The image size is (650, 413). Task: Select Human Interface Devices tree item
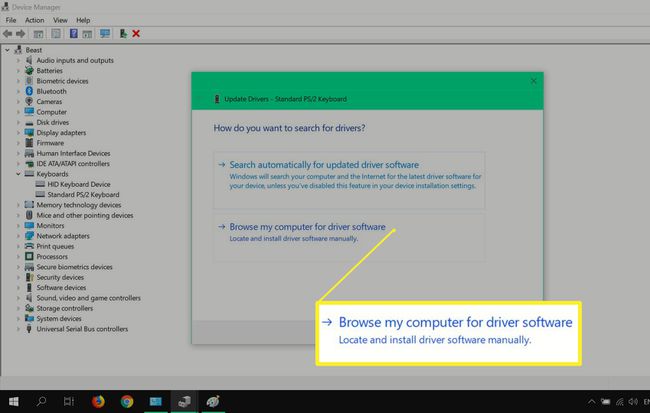tap(73, 153)
